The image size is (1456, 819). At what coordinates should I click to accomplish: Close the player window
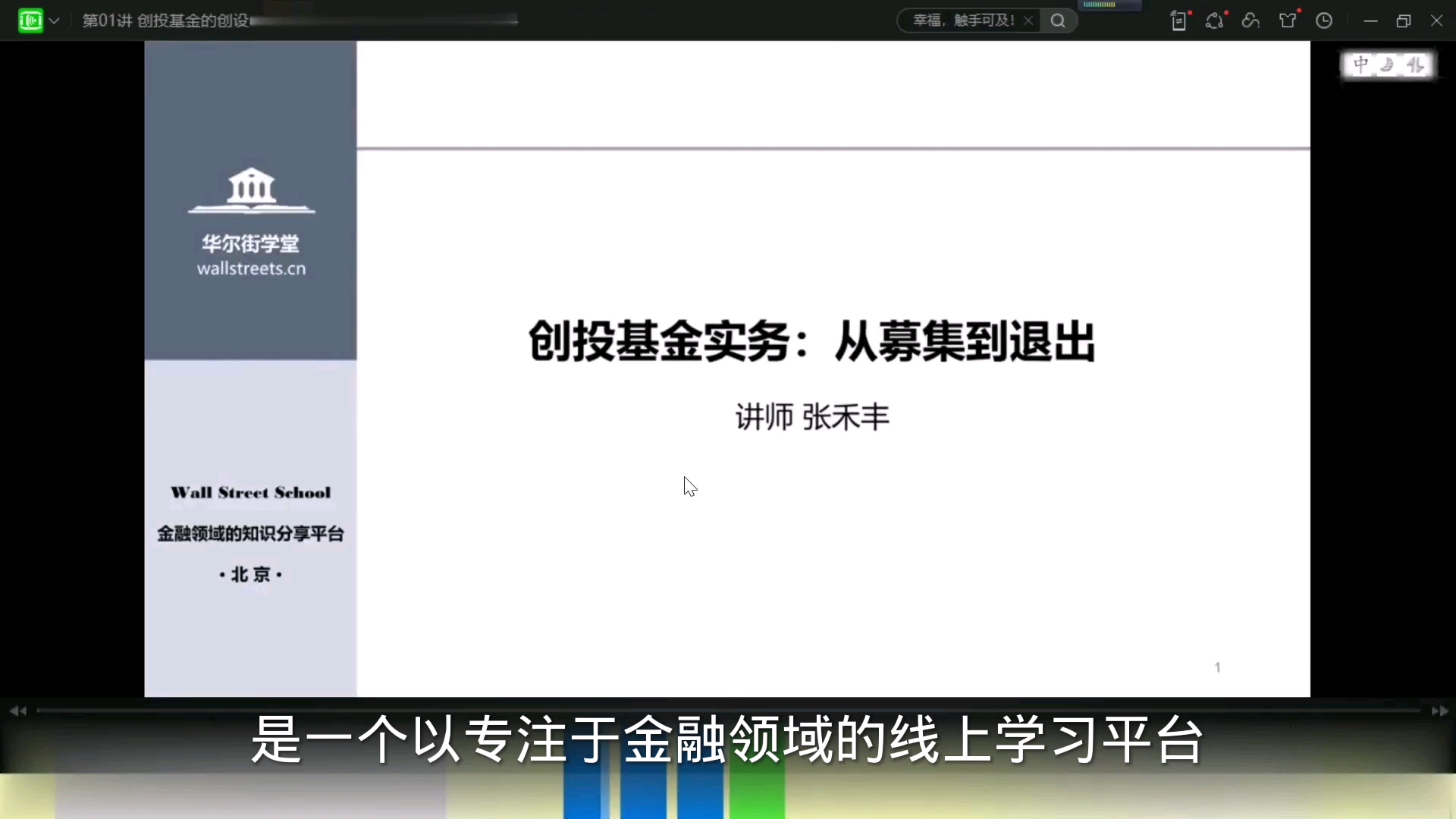1436,20
